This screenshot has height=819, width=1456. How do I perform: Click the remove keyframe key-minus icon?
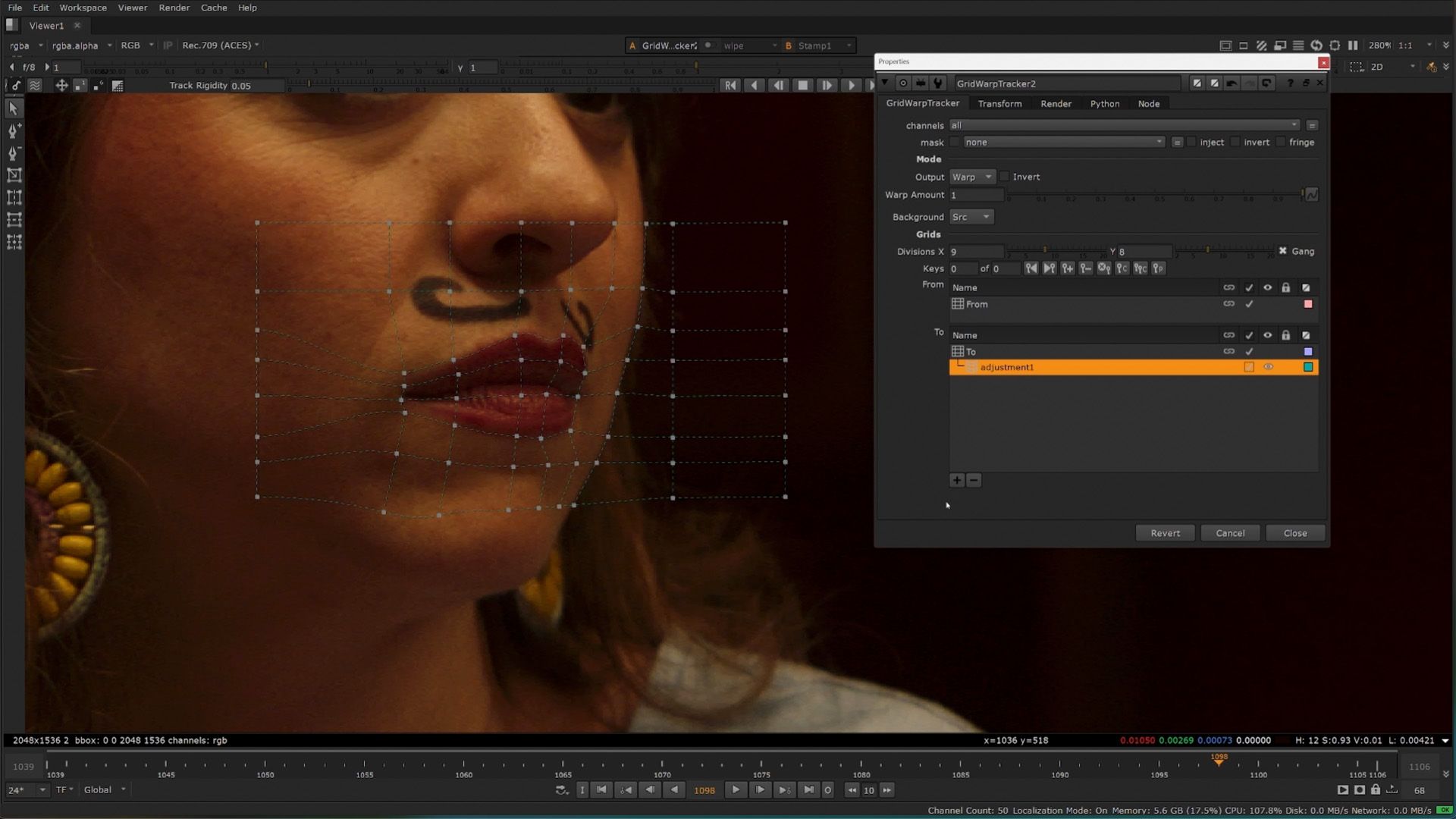(x=1086, y=268)
